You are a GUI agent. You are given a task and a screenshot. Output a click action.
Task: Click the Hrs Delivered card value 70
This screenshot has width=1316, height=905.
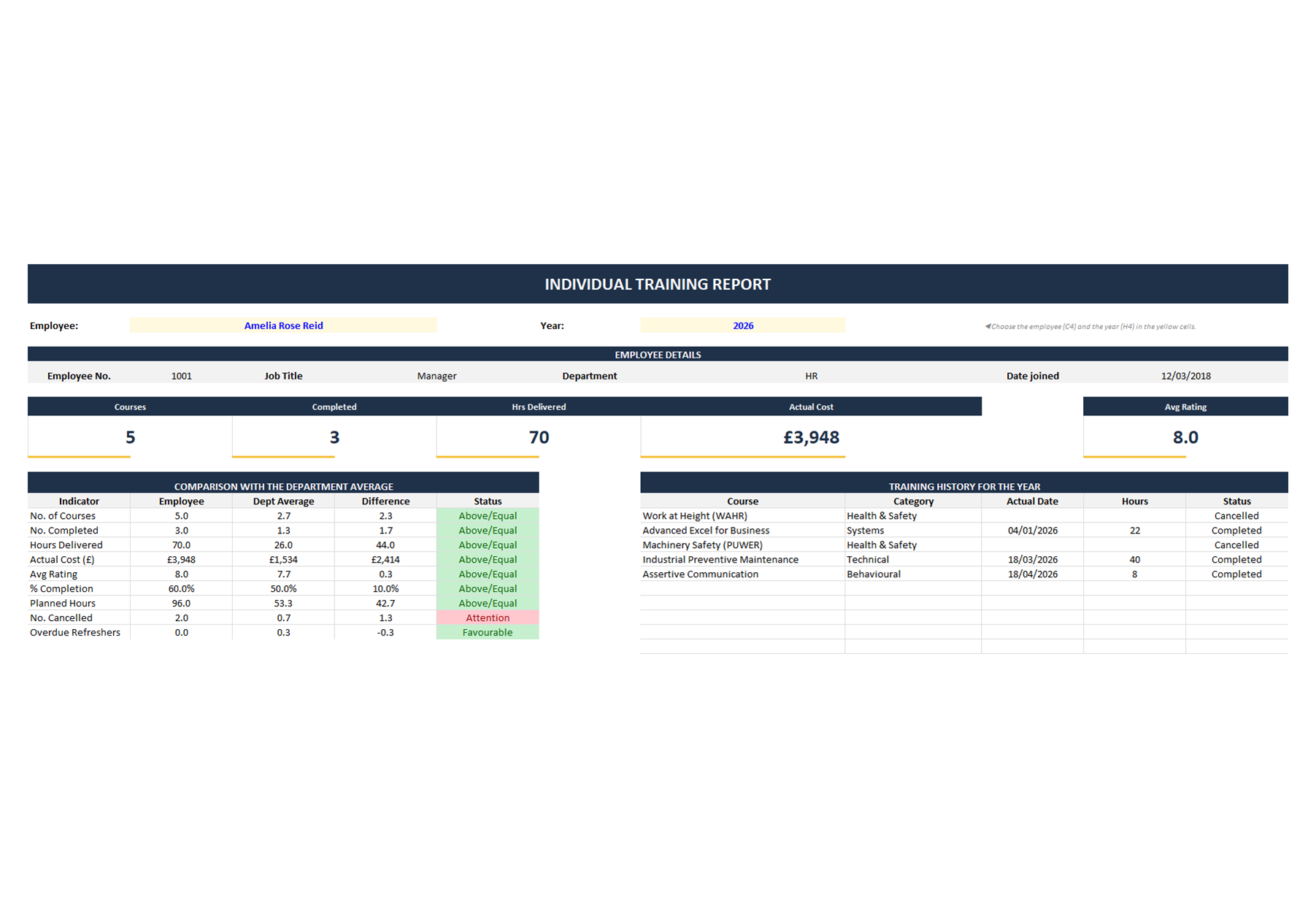pyautogui.click(x=539, y=437)
